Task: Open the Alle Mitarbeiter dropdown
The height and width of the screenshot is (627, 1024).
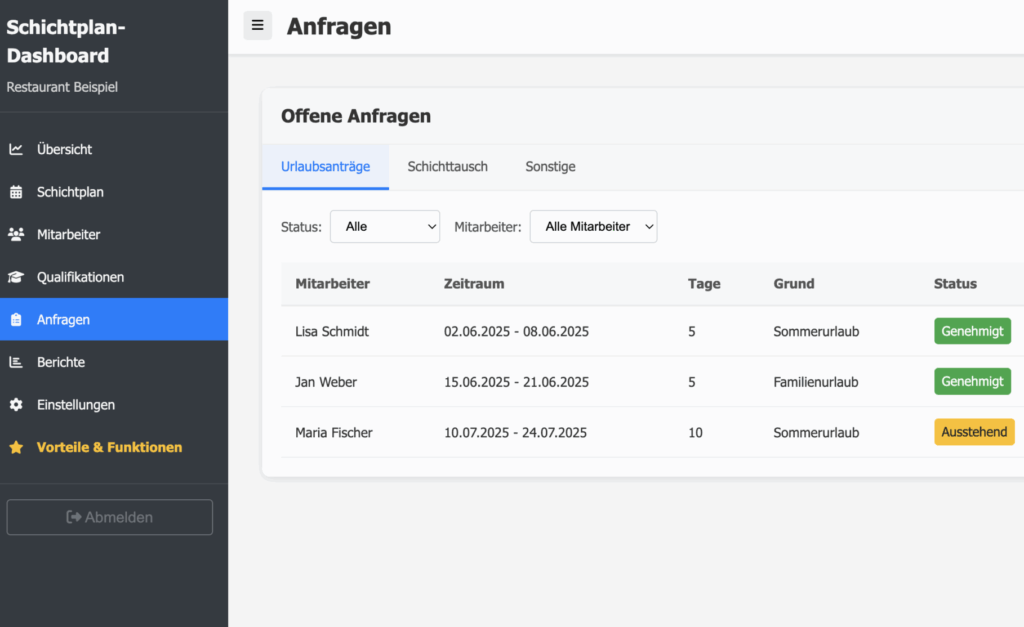Action: coord(593,227)
